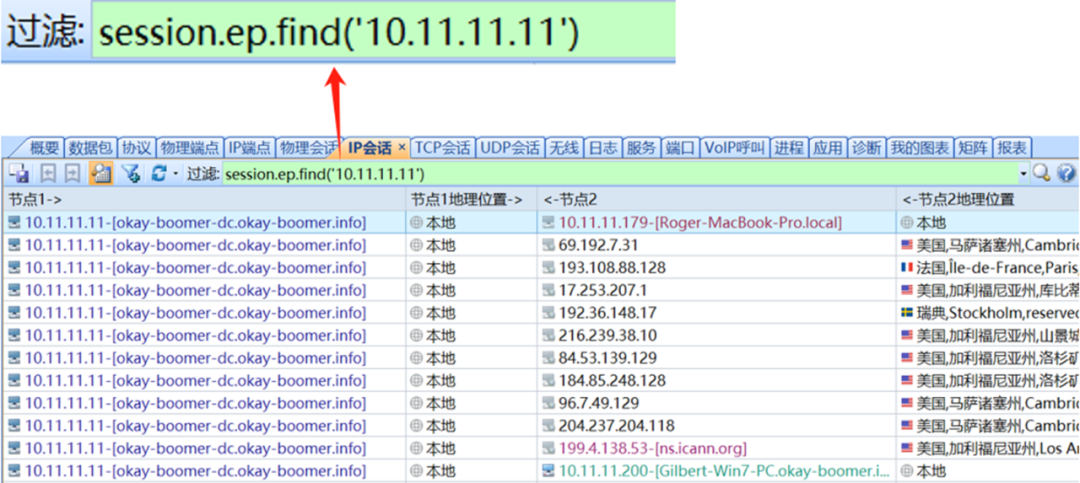Select the 服务 tab

coord(642,147)
